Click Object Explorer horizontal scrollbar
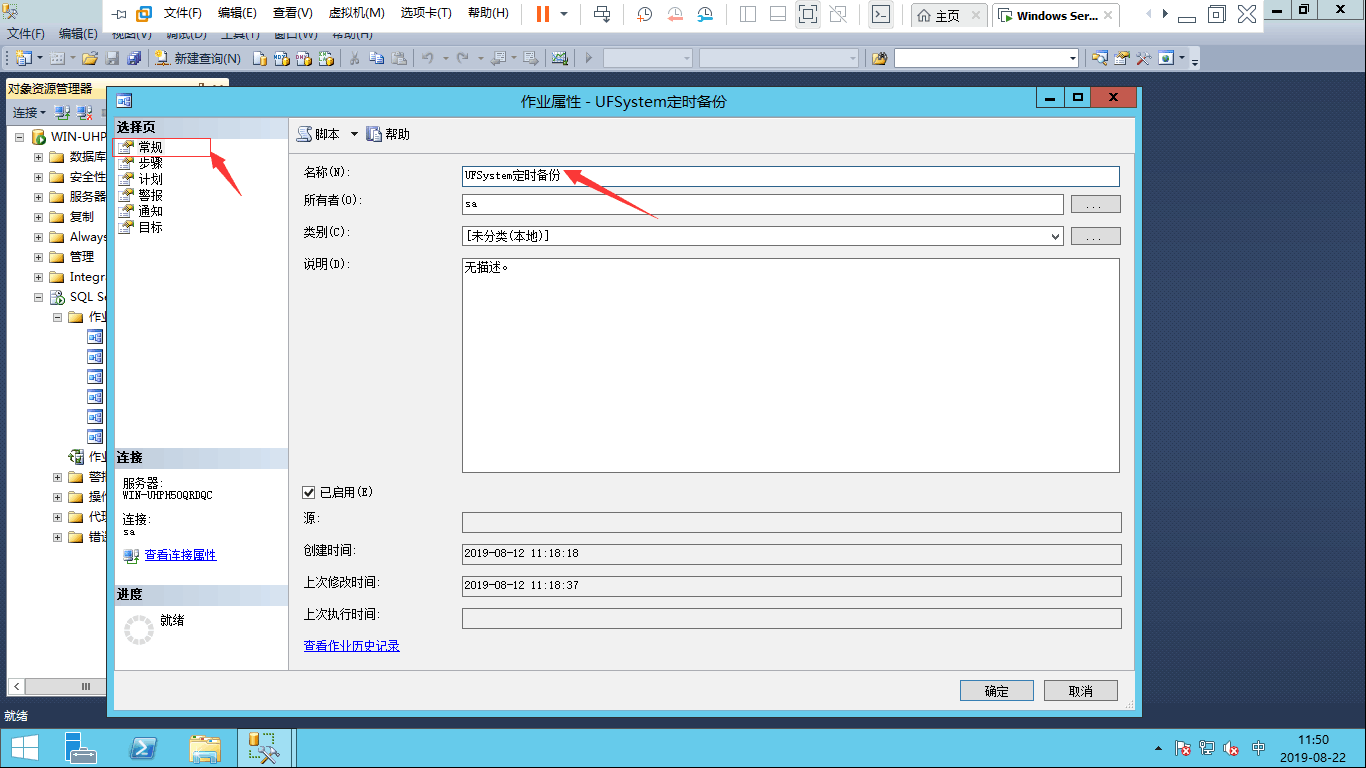Image resolution: width=1366 pixels, height=768 pixels. (x=63, y=686)
